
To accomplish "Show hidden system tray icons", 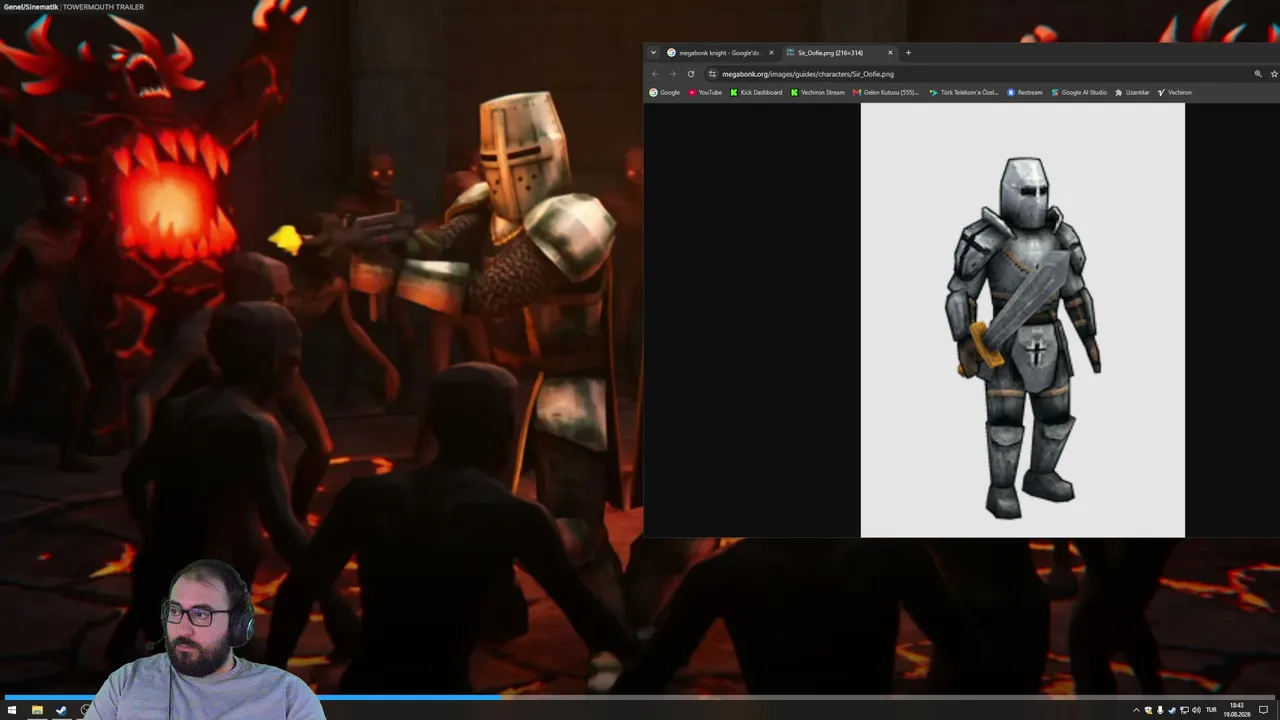I will (1136, 710).
